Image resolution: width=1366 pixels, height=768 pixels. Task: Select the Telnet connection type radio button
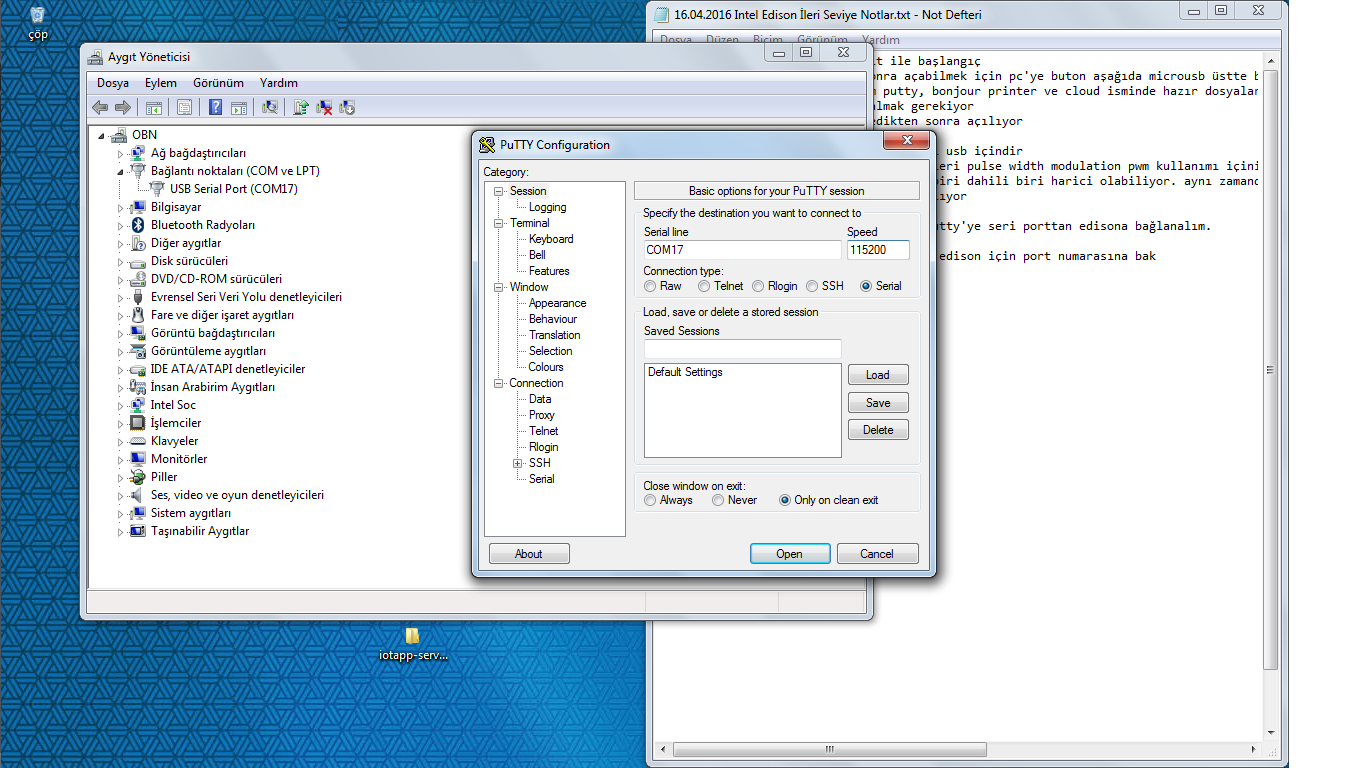tap(704, 286)
